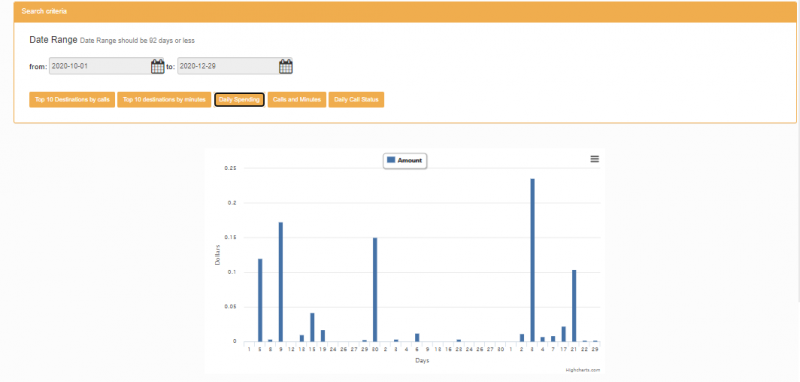Screen dimensions: 800x382
Task: Click the Search criteria panel header
Action: [405, 11]
